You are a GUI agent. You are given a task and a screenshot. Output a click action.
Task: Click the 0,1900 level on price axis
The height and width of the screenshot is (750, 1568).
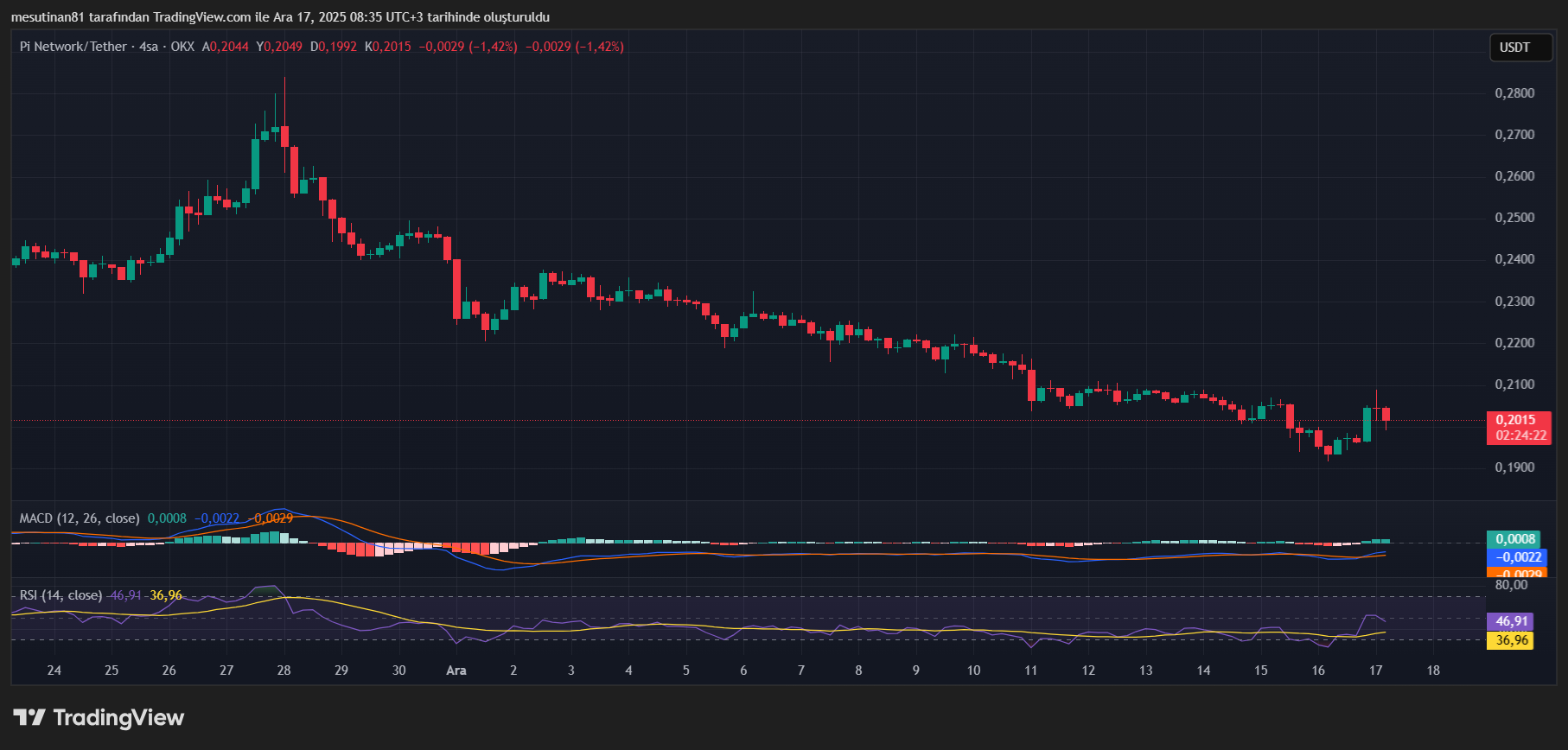tap(1514, 467)
